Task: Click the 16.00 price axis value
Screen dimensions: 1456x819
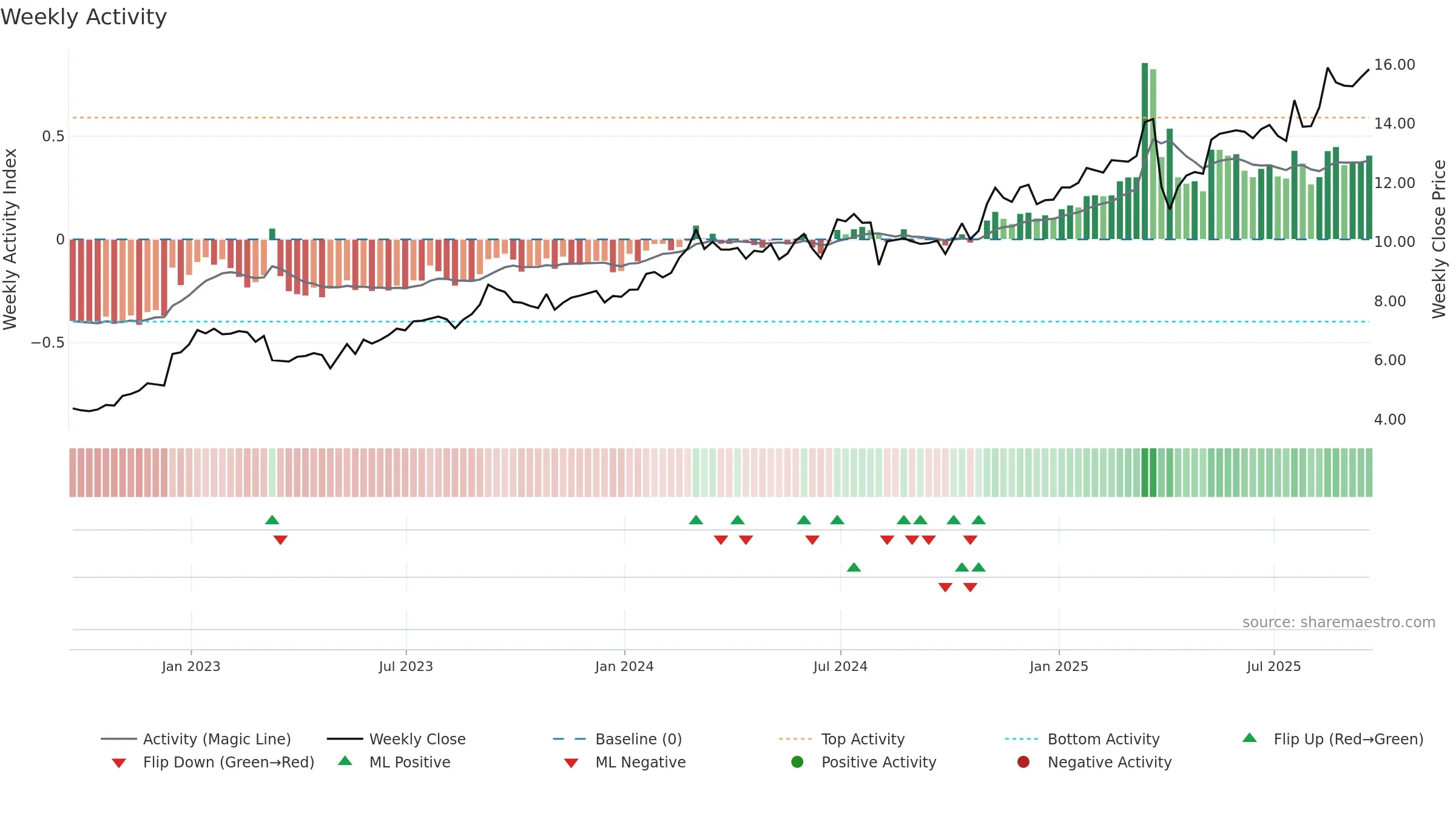Action: click(x=1394, y=65)
